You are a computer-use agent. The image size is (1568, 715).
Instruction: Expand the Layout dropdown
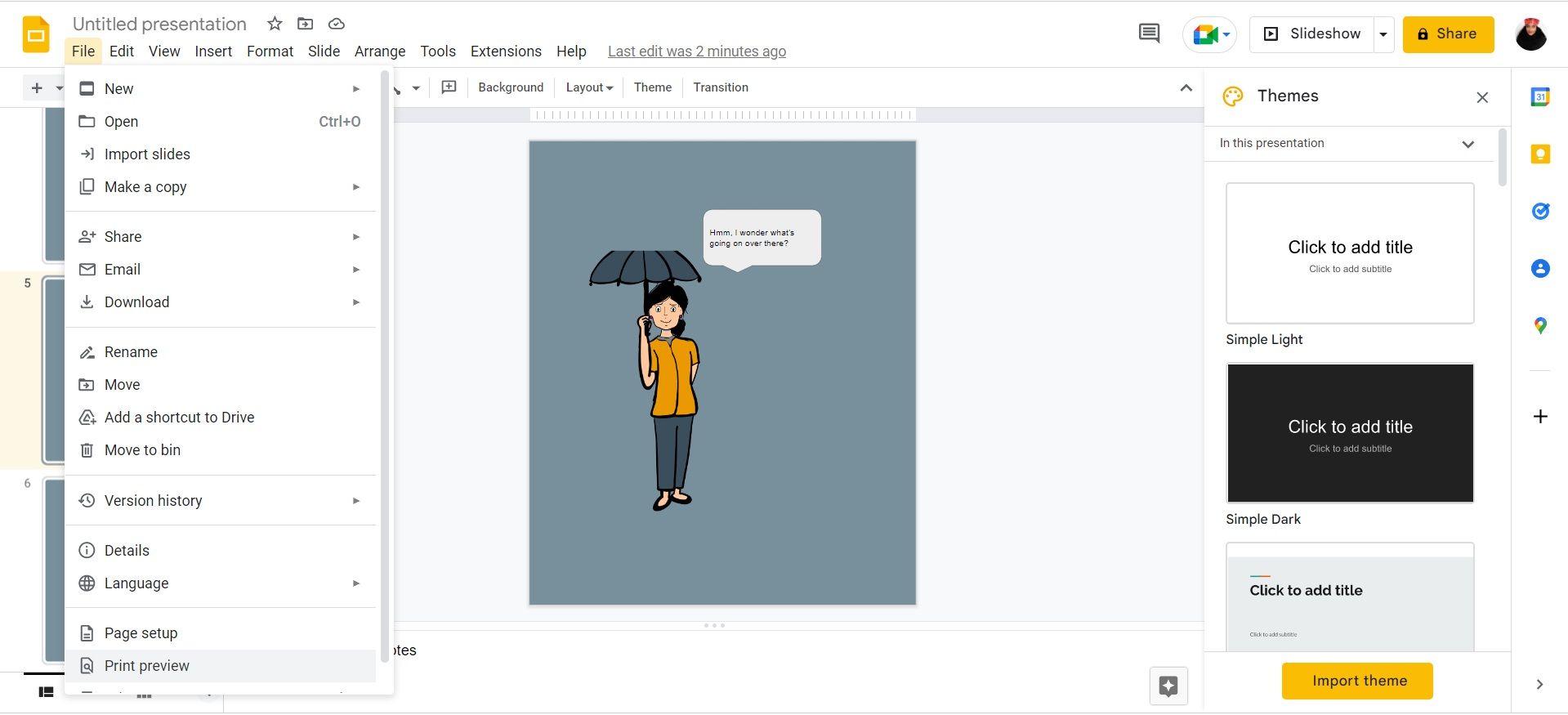click(589, 87)
